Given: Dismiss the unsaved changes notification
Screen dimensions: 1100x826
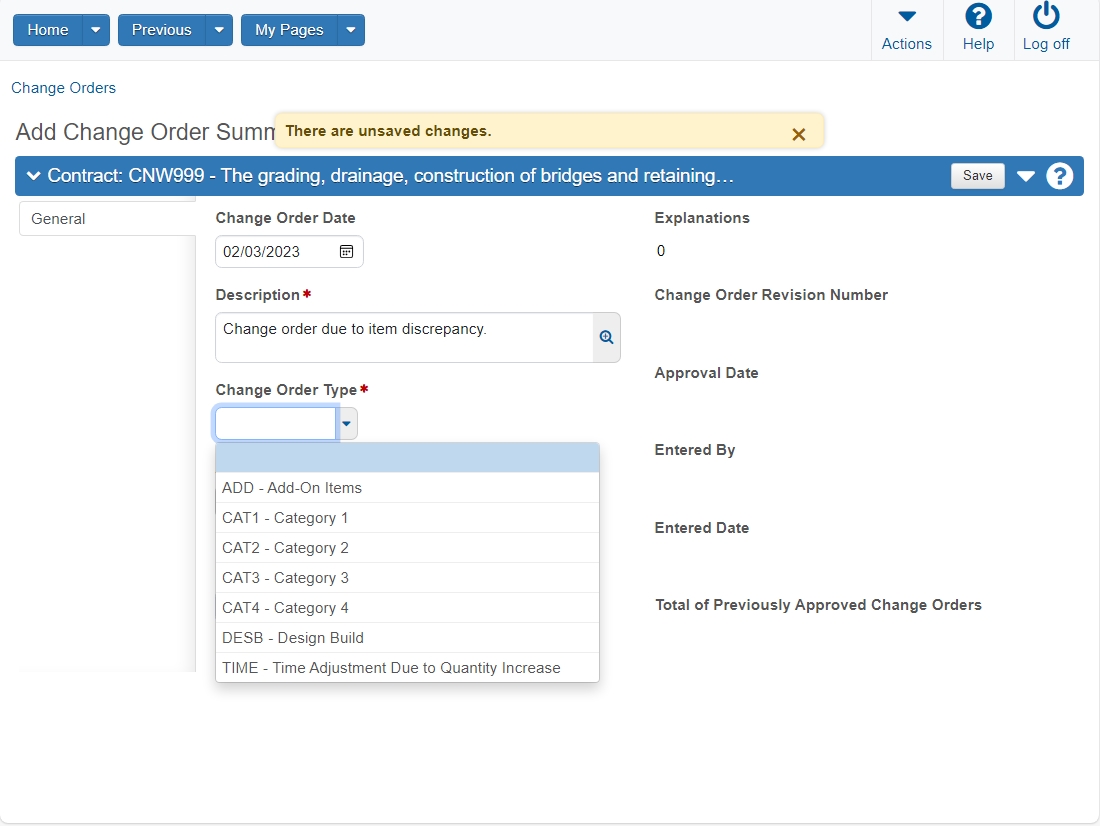Looking at the screenshot, I should click(798, 134).
